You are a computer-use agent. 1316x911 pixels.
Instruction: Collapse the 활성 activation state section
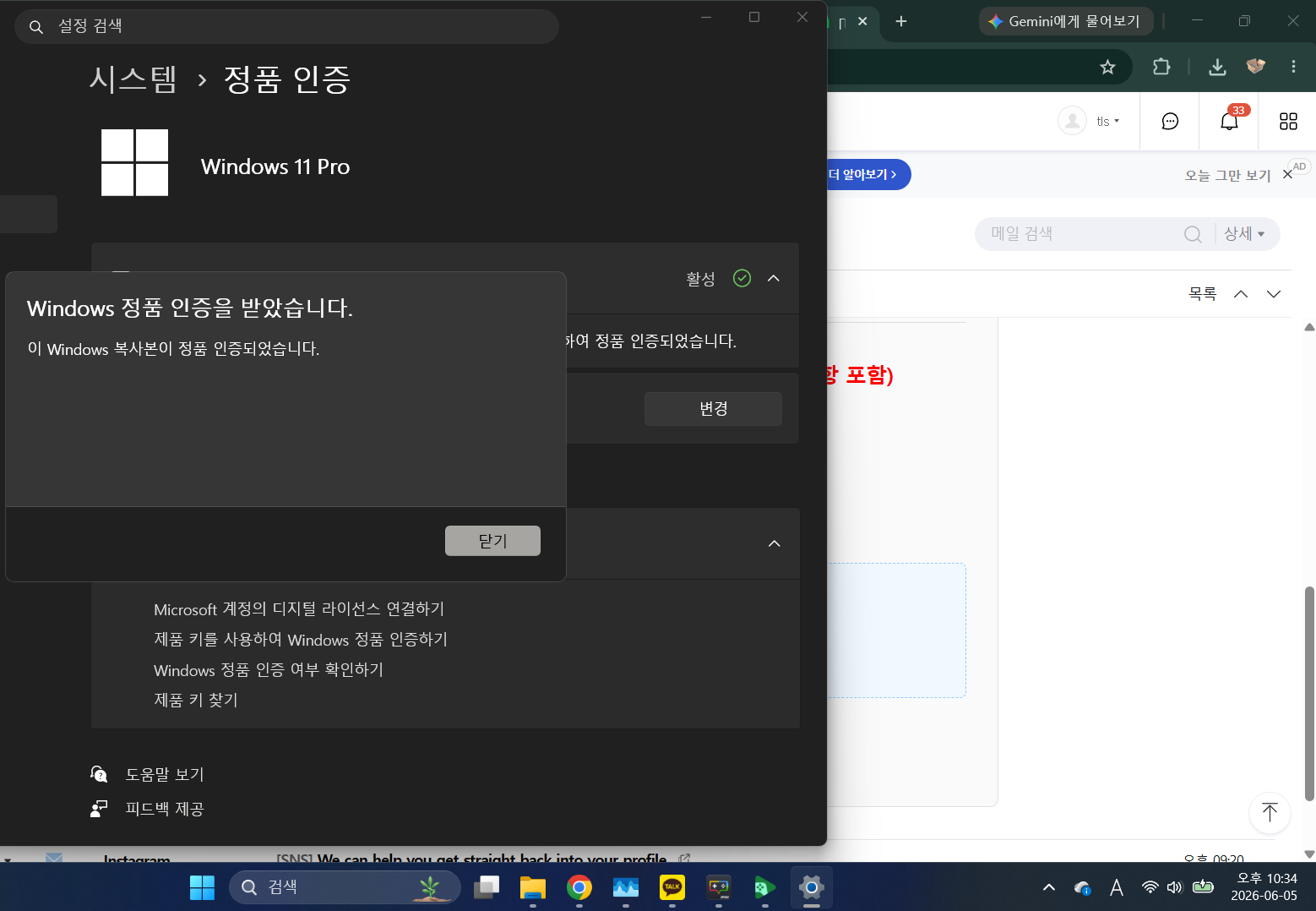[774, 278]
